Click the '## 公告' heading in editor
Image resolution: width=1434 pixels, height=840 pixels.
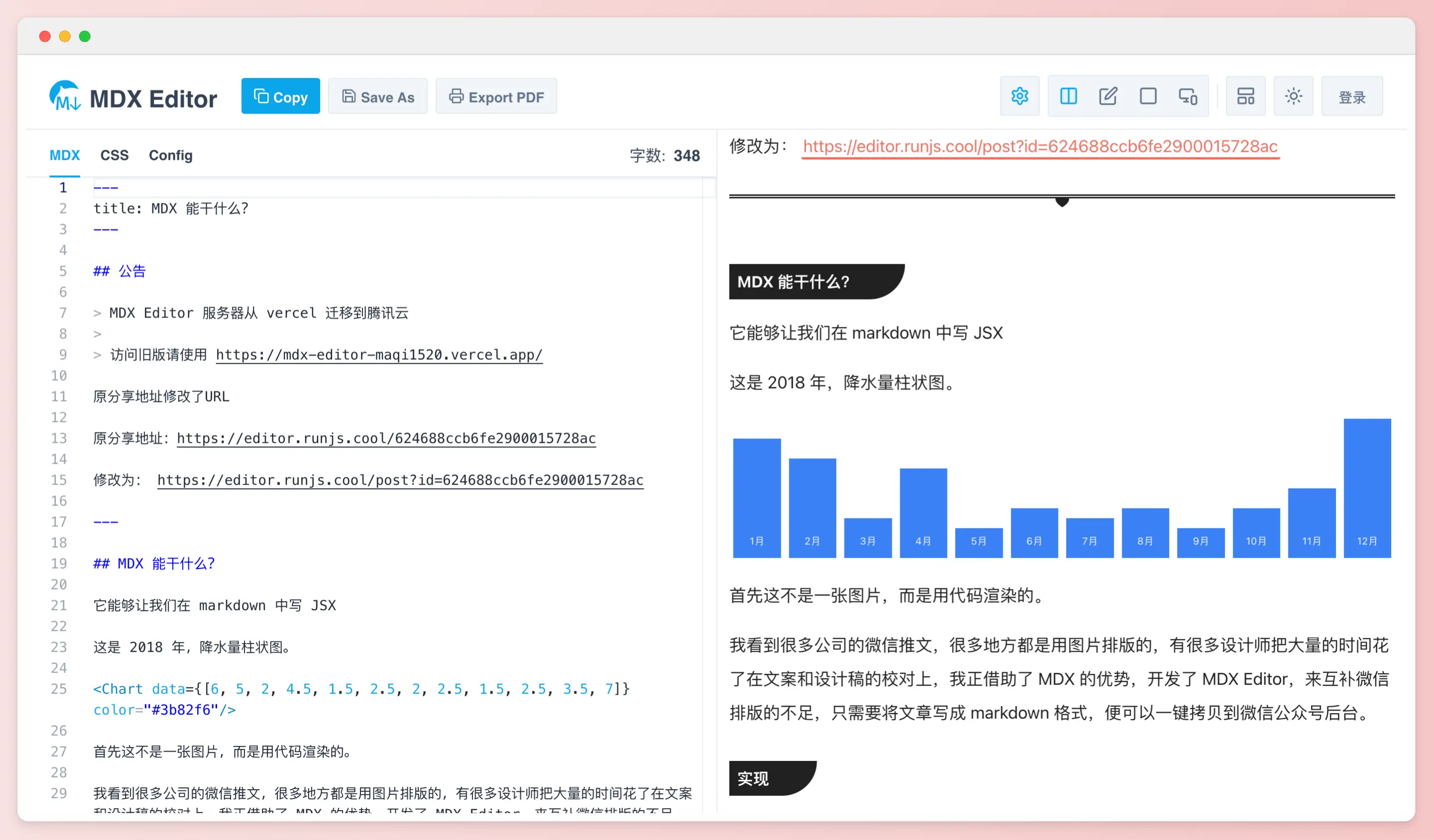[x=119, y=271]
